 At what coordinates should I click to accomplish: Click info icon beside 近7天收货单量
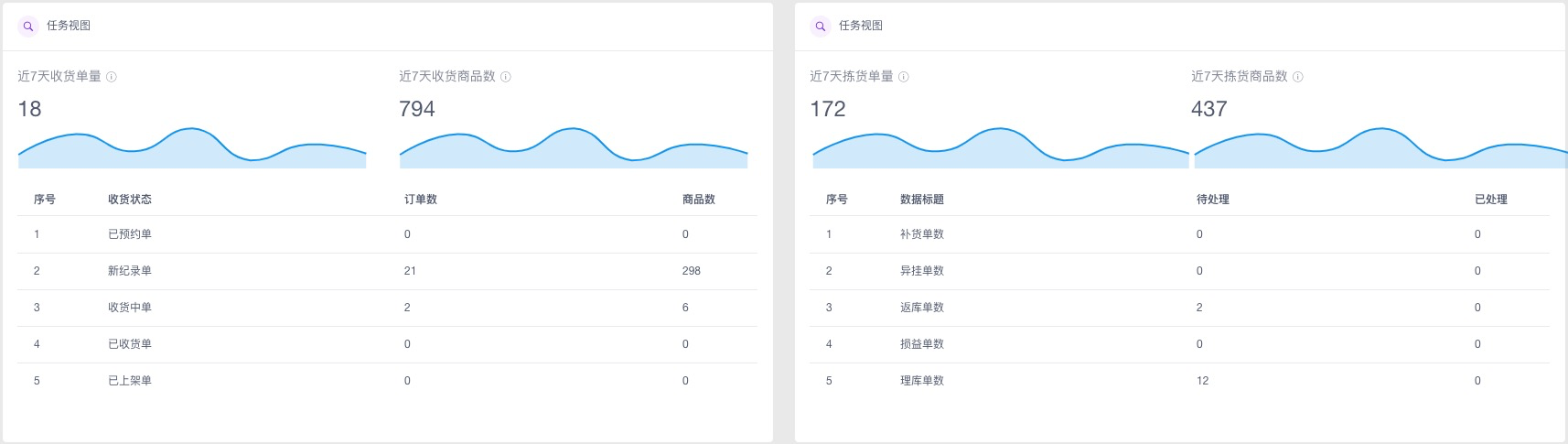pos(112,77)
